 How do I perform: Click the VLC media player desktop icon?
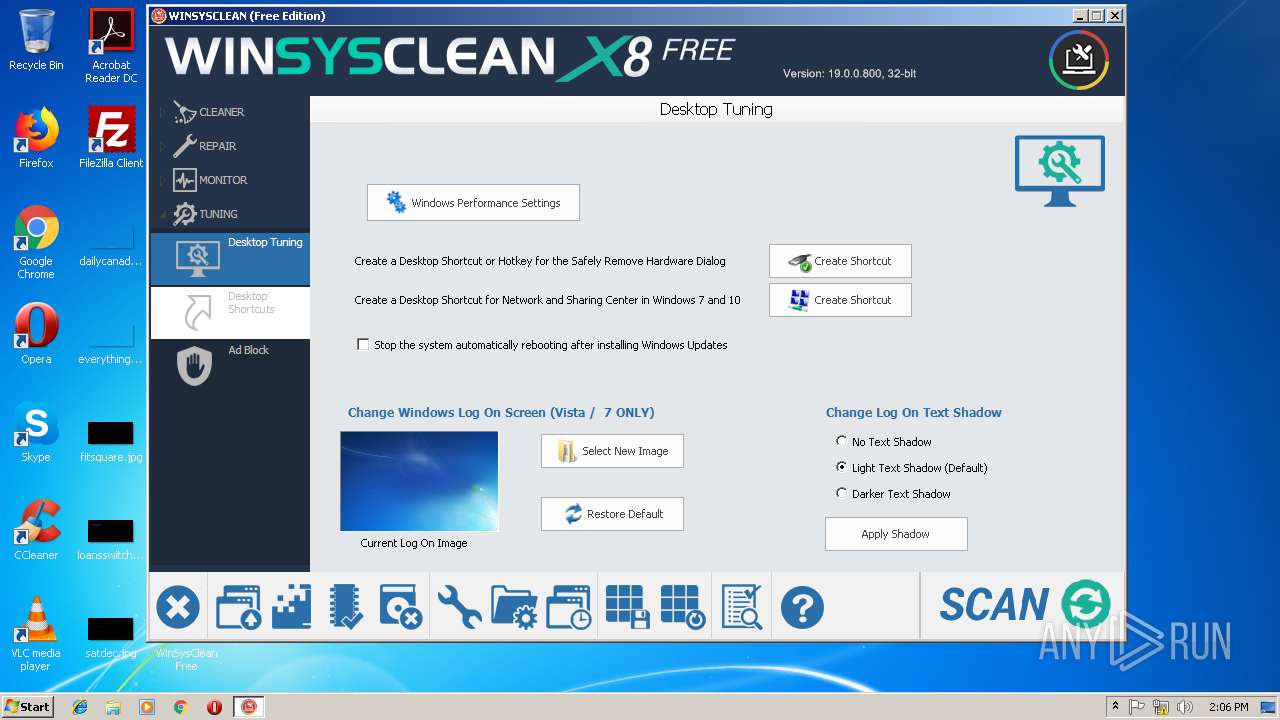click(36, 634)
